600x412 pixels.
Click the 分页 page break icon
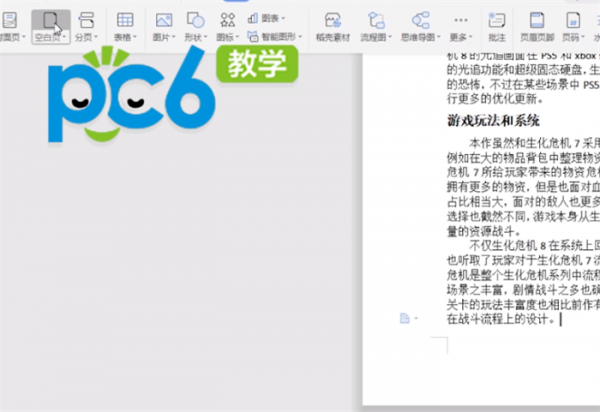tap(86, 20)
